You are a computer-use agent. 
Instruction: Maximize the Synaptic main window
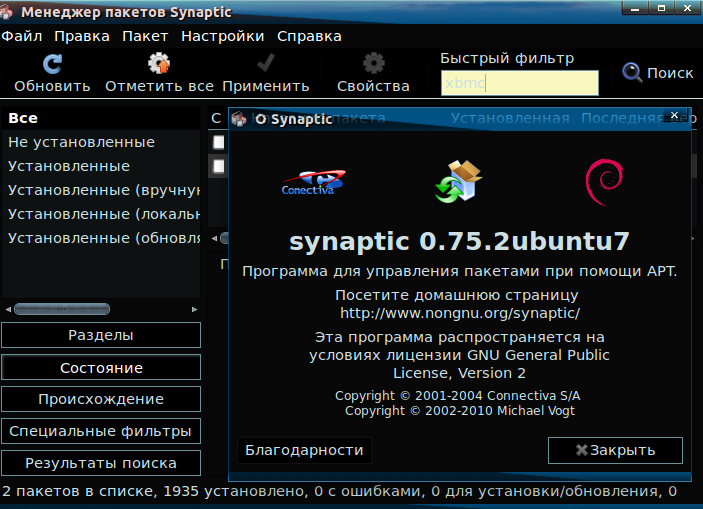tap(661, 8)
